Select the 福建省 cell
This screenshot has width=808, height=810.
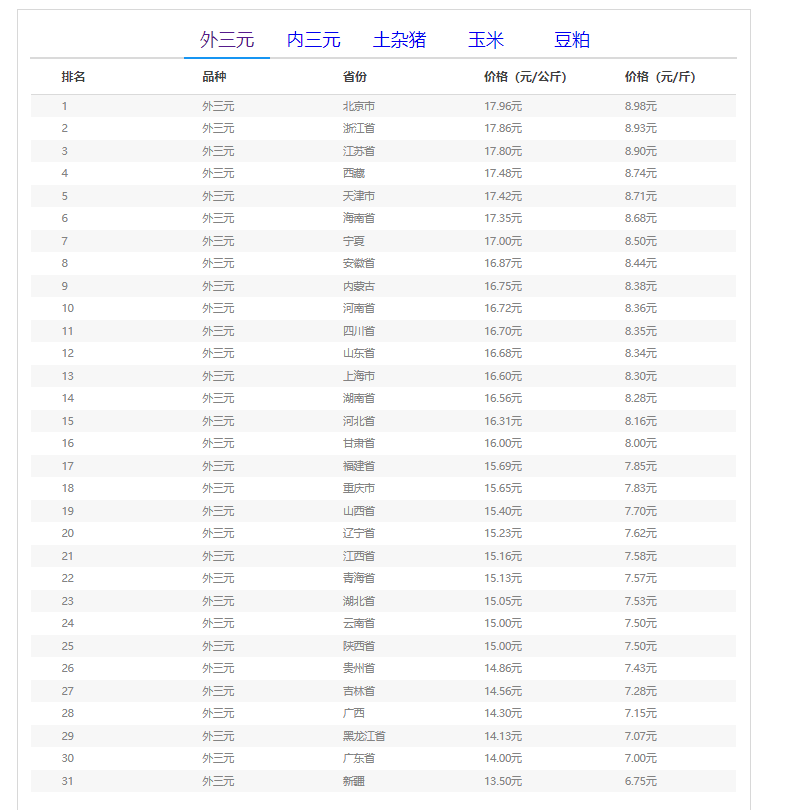click(x=359, y=466)
